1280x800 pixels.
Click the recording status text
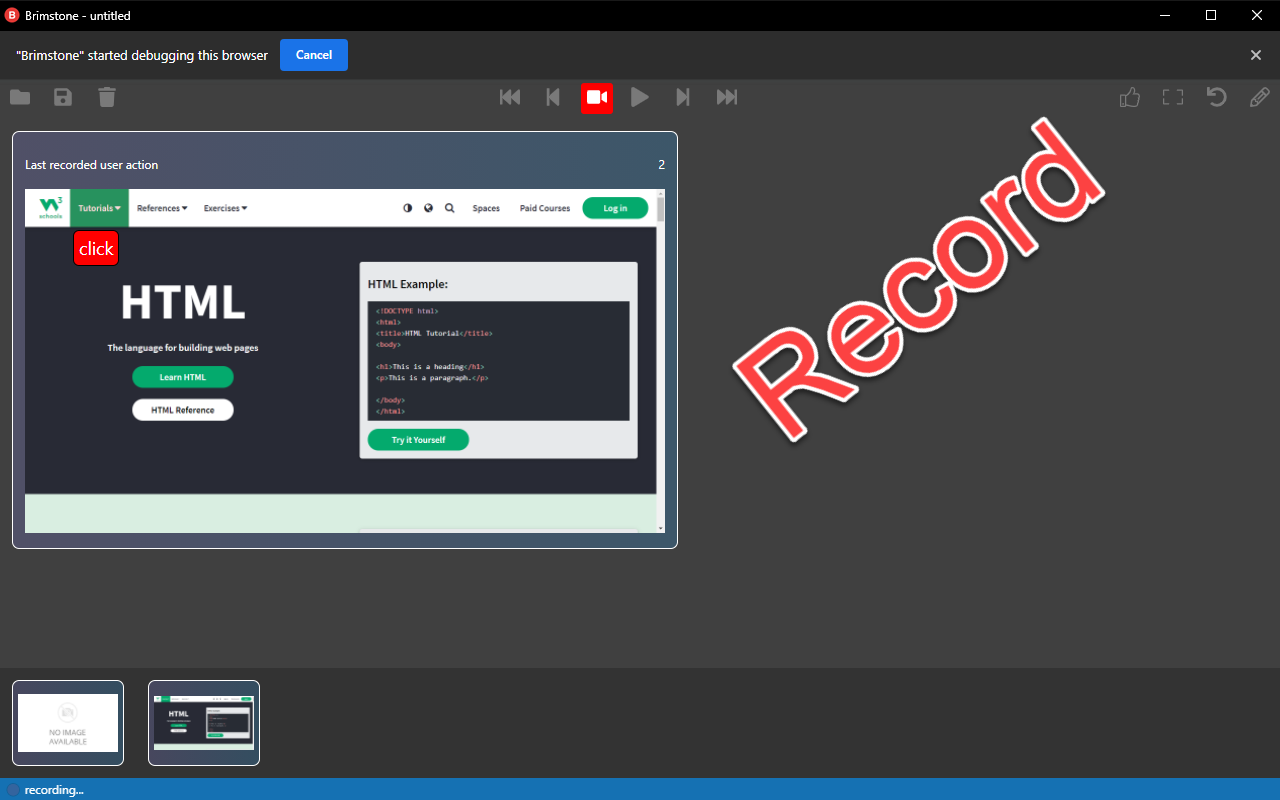[54, 790]
